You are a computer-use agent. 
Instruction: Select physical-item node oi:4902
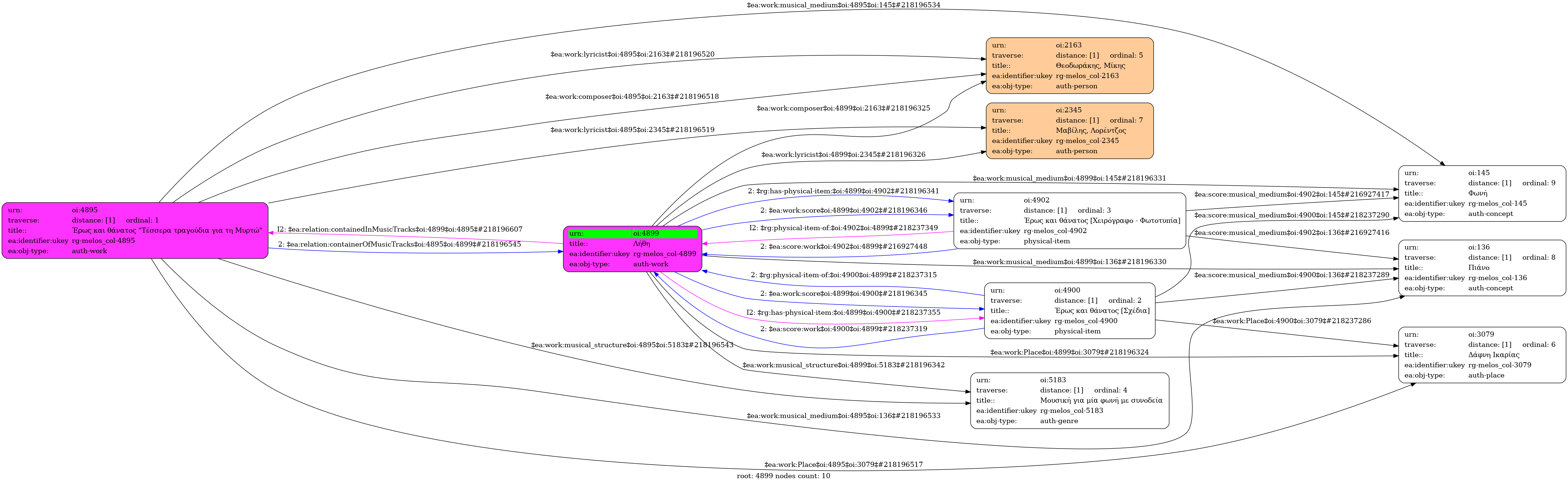[x=1069, y=221]
